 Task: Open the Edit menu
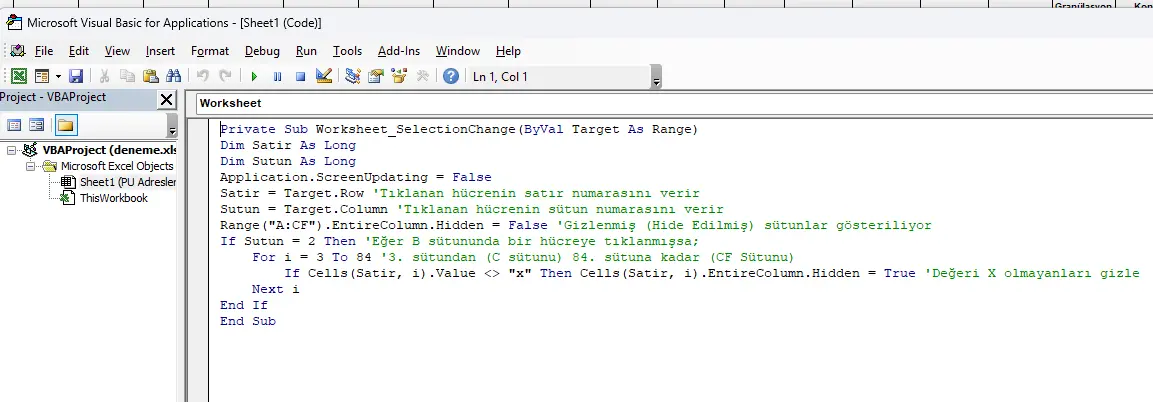(79, 51)
